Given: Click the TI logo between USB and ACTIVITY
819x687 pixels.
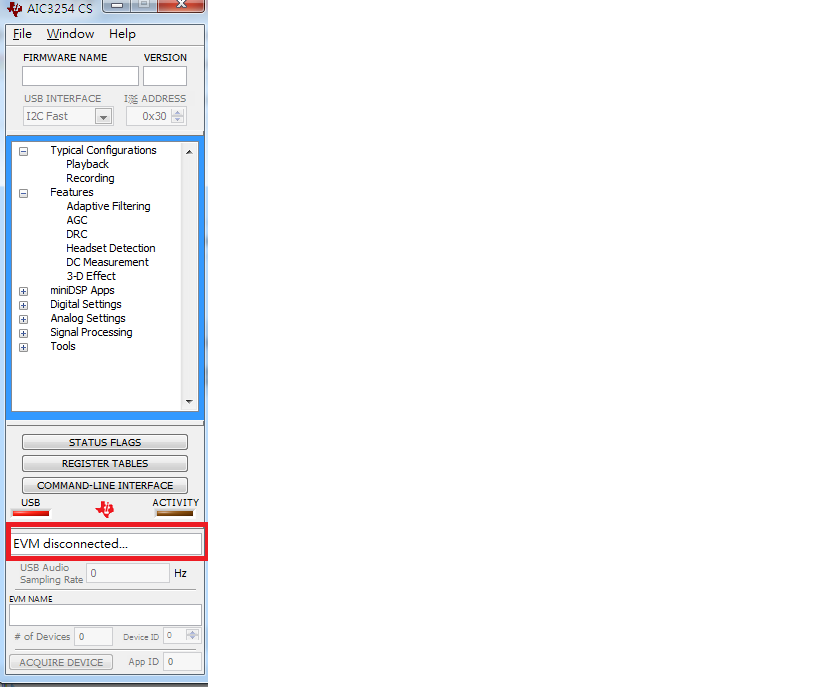Looking at the screenshot, I should (104, 508).
